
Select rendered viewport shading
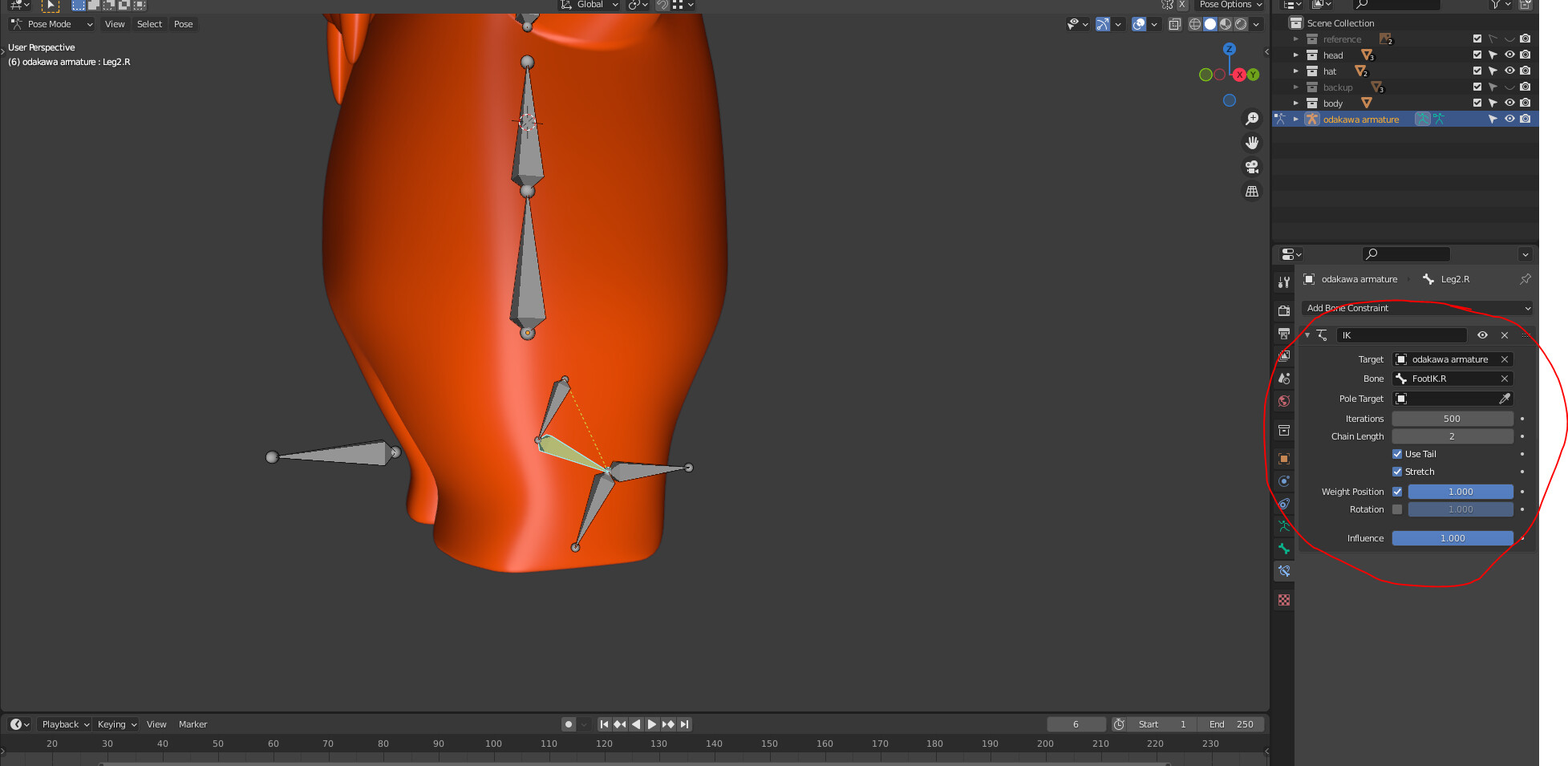pos(1241,24)
